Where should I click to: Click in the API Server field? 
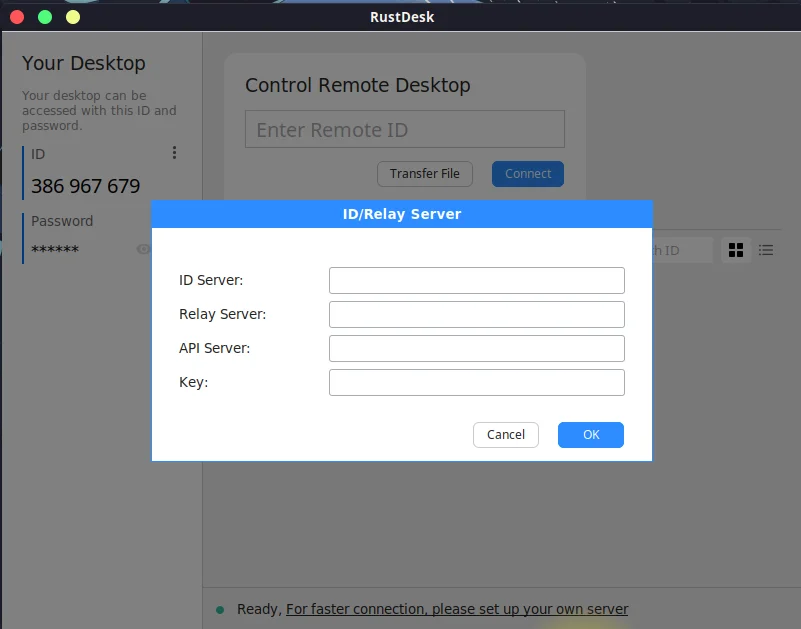pyautogui.click(x=477, y=348)
